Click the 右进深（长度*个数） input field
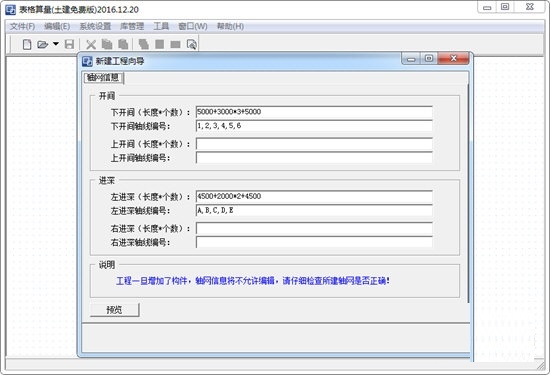This screenshot has height=375, width=550. pyautogui.click(x=314, y=228)
